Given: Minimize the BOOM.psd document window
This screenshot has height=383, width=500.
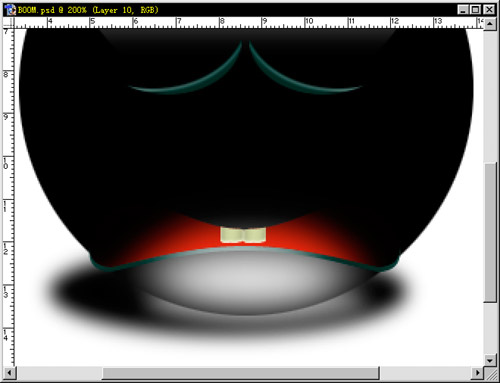Looking at the screenshot, I should point(463,10).
